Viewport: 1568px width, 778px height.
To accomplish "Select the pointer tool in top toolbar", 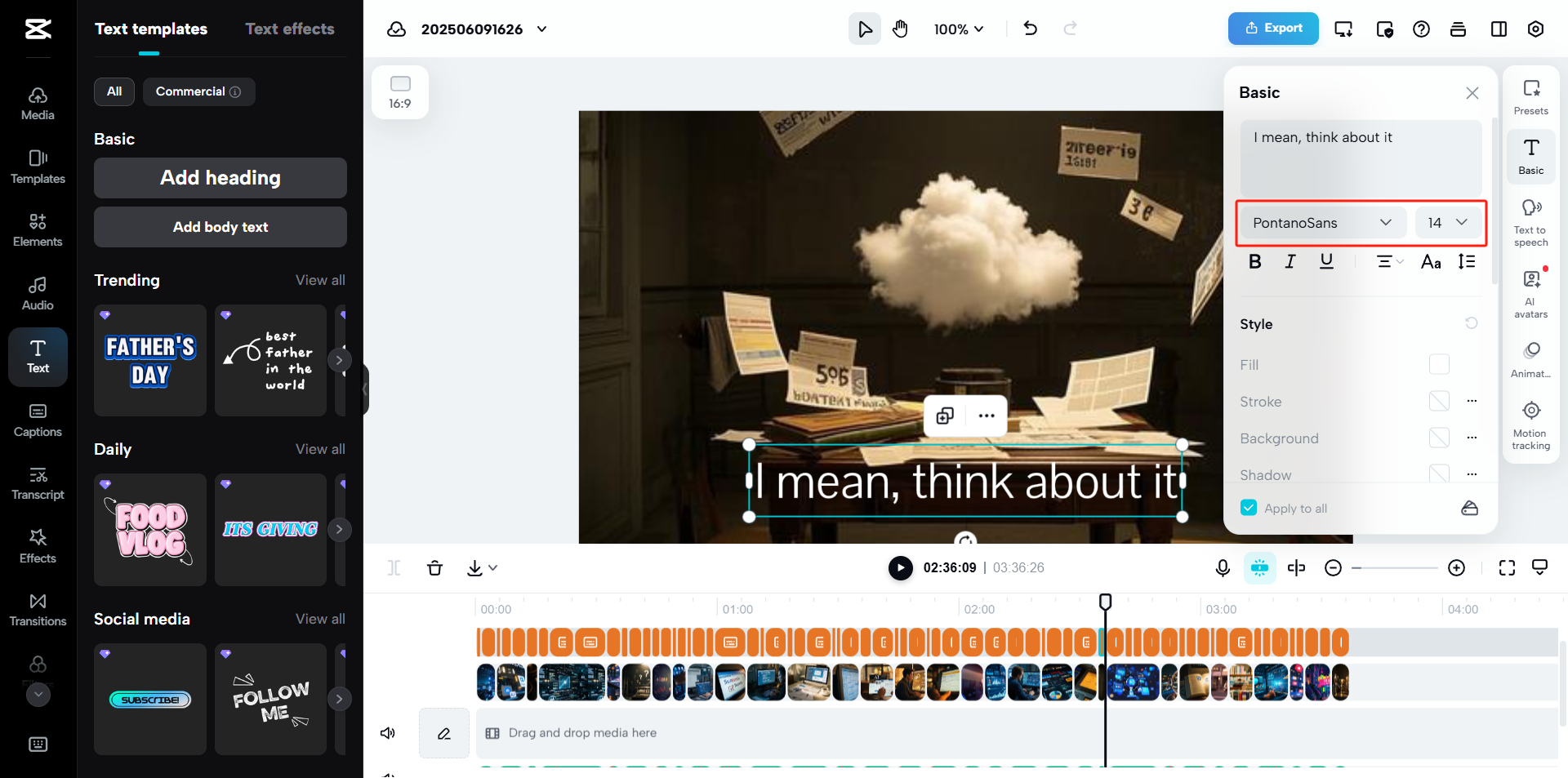I will point(865,29).
